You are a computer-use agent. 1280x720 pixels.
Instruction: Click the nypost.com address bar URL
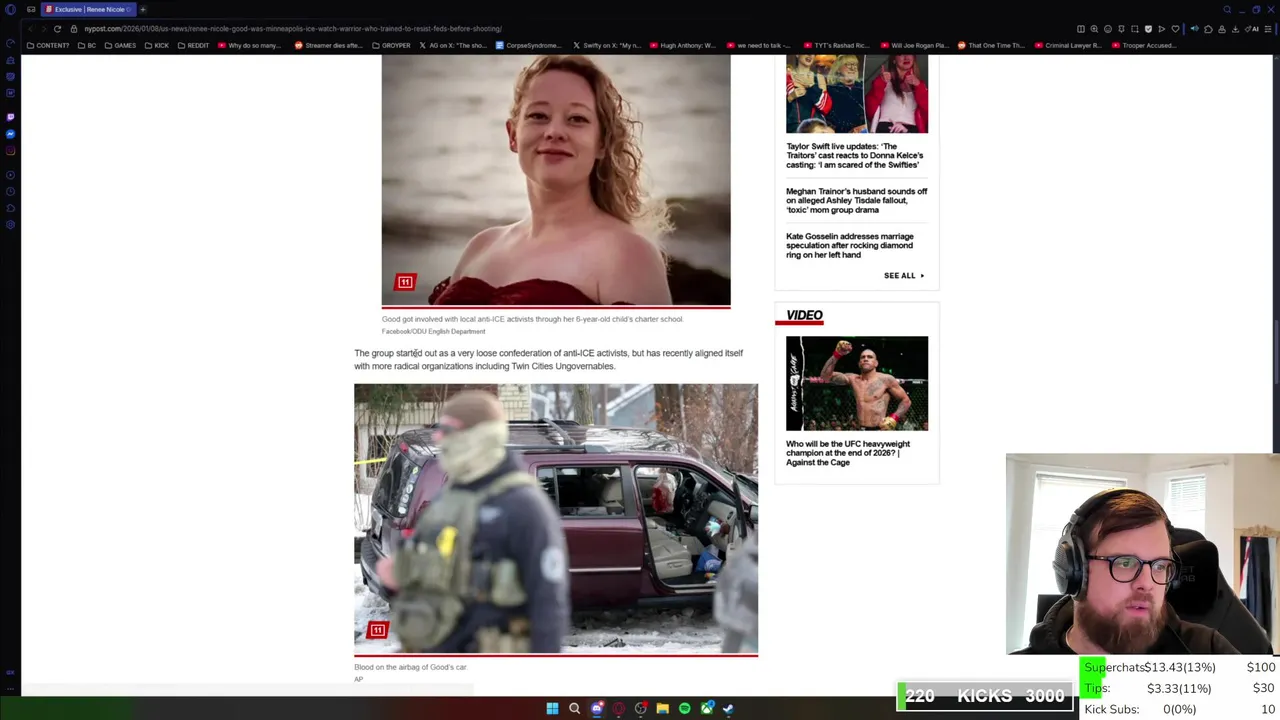click(293, 29)
